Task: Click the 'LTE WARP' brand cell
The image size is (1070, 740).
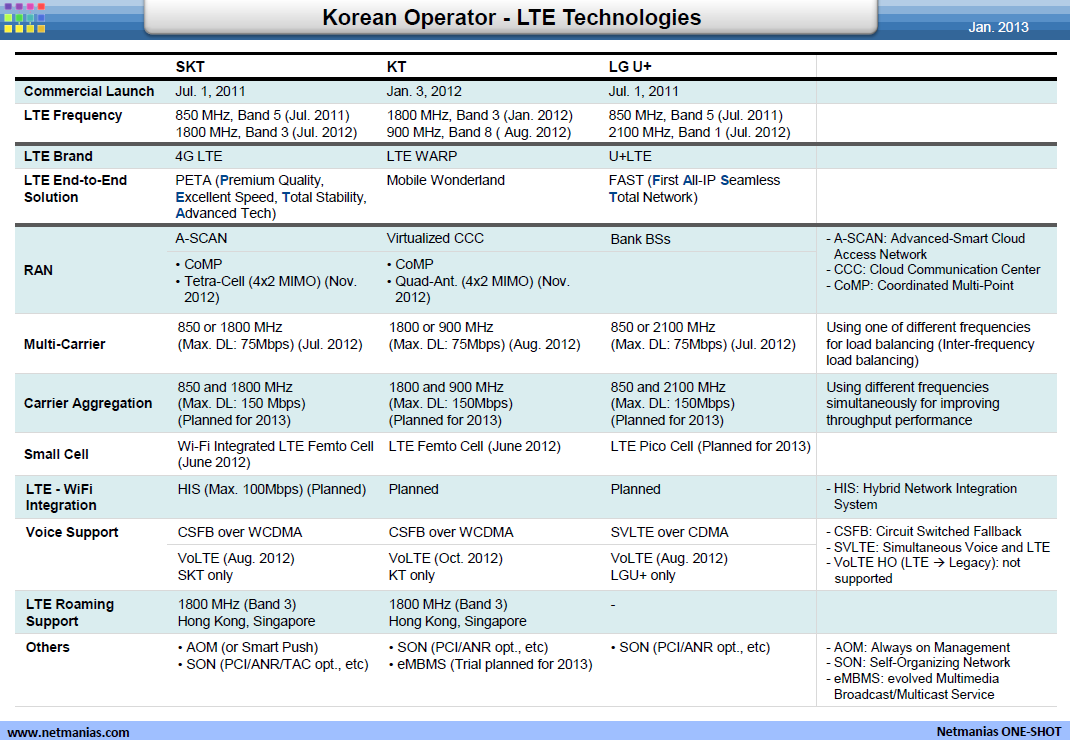Action: click(x=422, y=156)
